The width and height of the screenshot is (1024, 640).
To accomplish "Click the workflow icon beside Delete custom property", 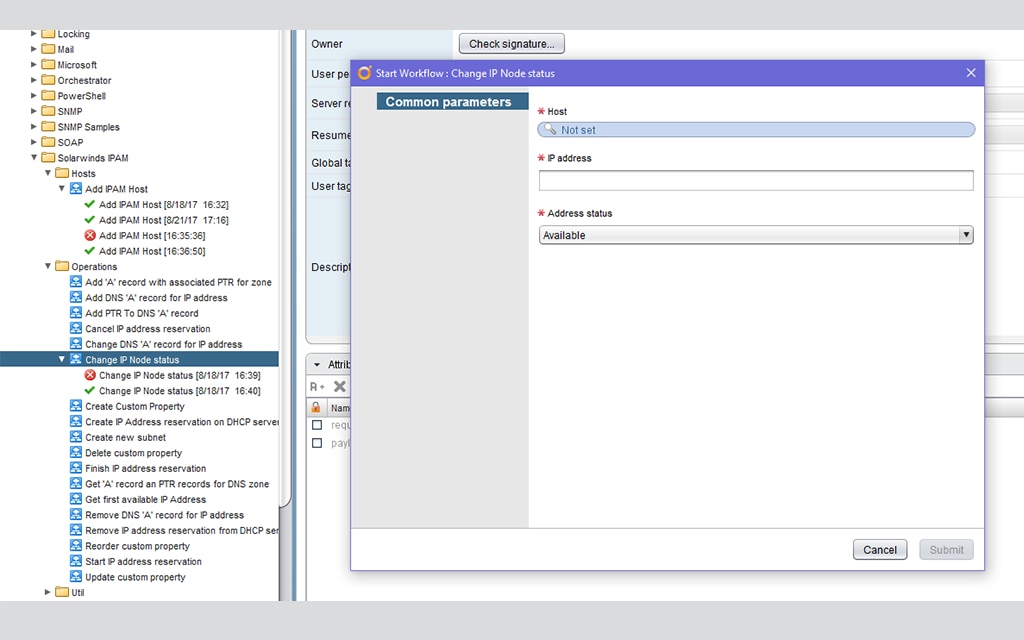I will coord(77,453).
